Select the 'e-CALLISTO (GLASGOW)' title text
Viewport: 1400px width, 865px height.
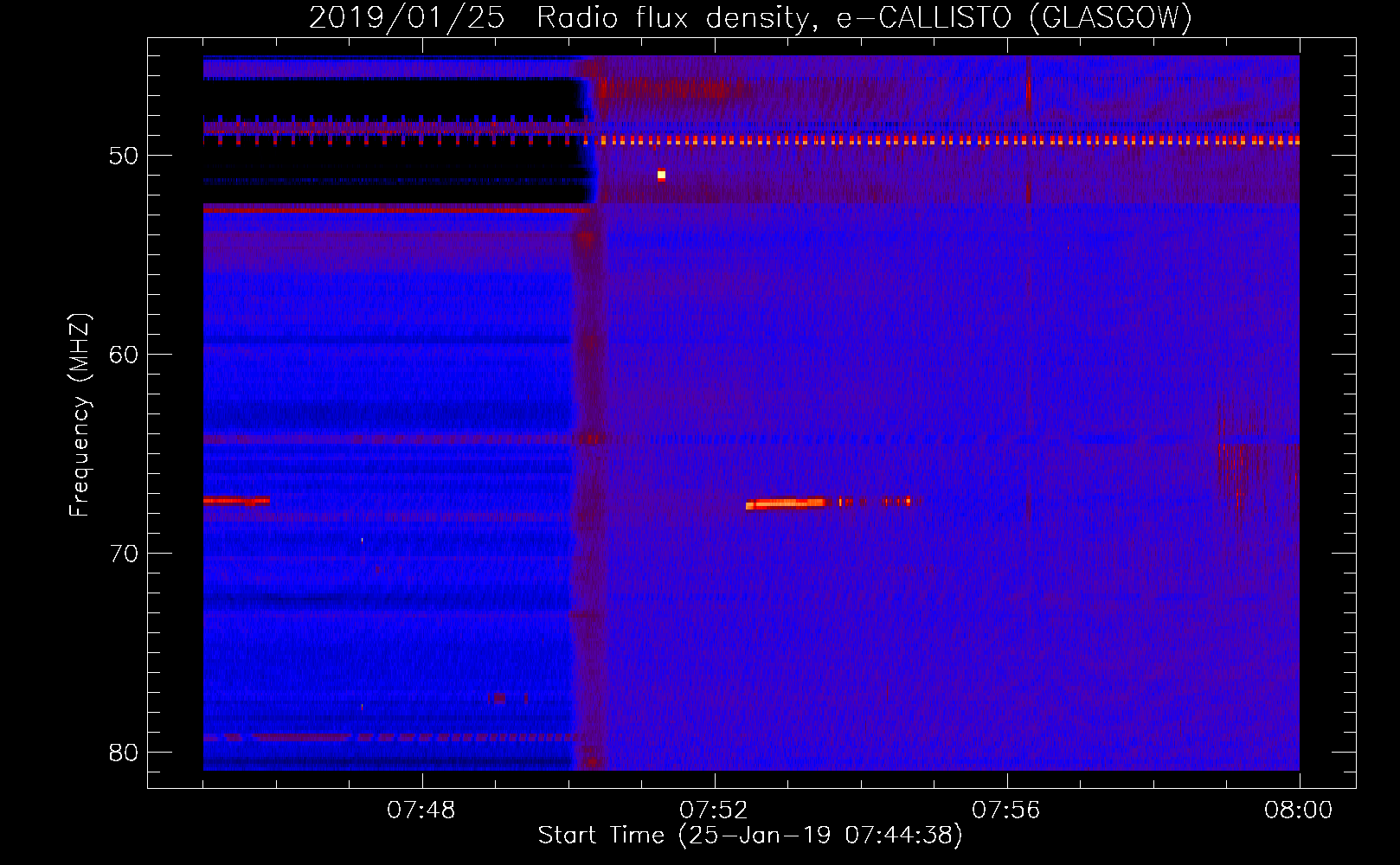point(1013,17)
